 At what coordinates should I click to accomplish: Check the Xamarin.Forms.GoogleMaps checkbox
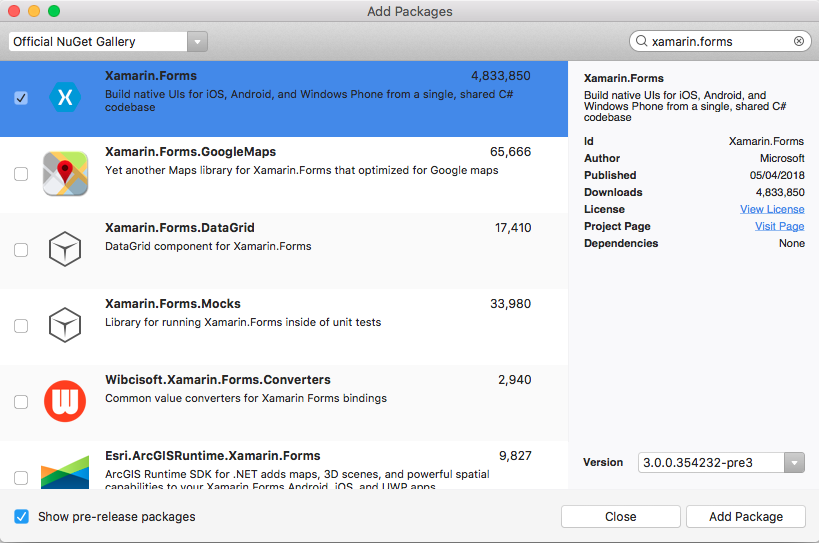(21, 174)
